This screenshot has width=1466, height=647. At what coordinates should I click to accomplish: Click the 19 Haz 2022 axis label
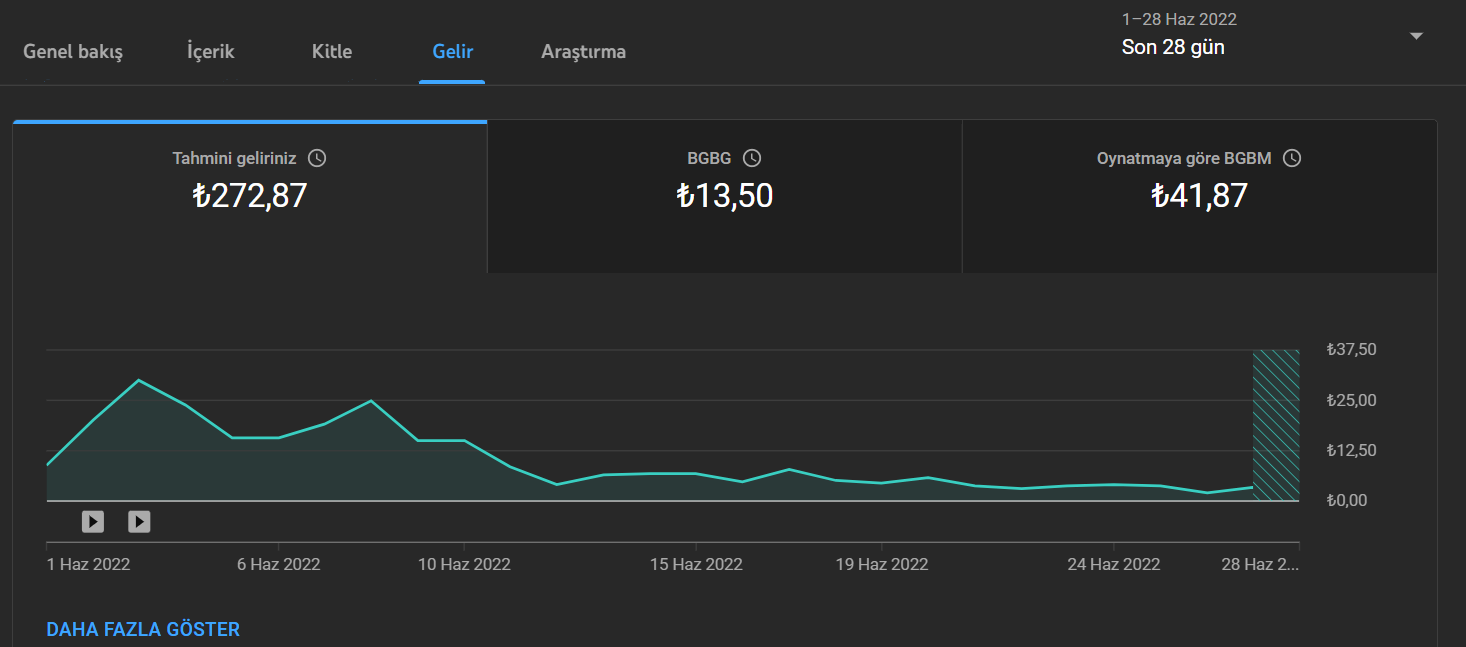click(882, 564)
